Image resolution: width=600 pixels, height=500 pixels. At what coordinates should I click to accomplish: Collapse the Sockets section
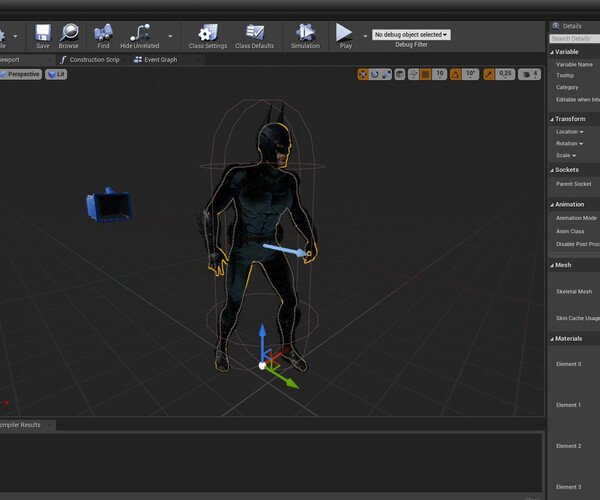coord(552,170)
